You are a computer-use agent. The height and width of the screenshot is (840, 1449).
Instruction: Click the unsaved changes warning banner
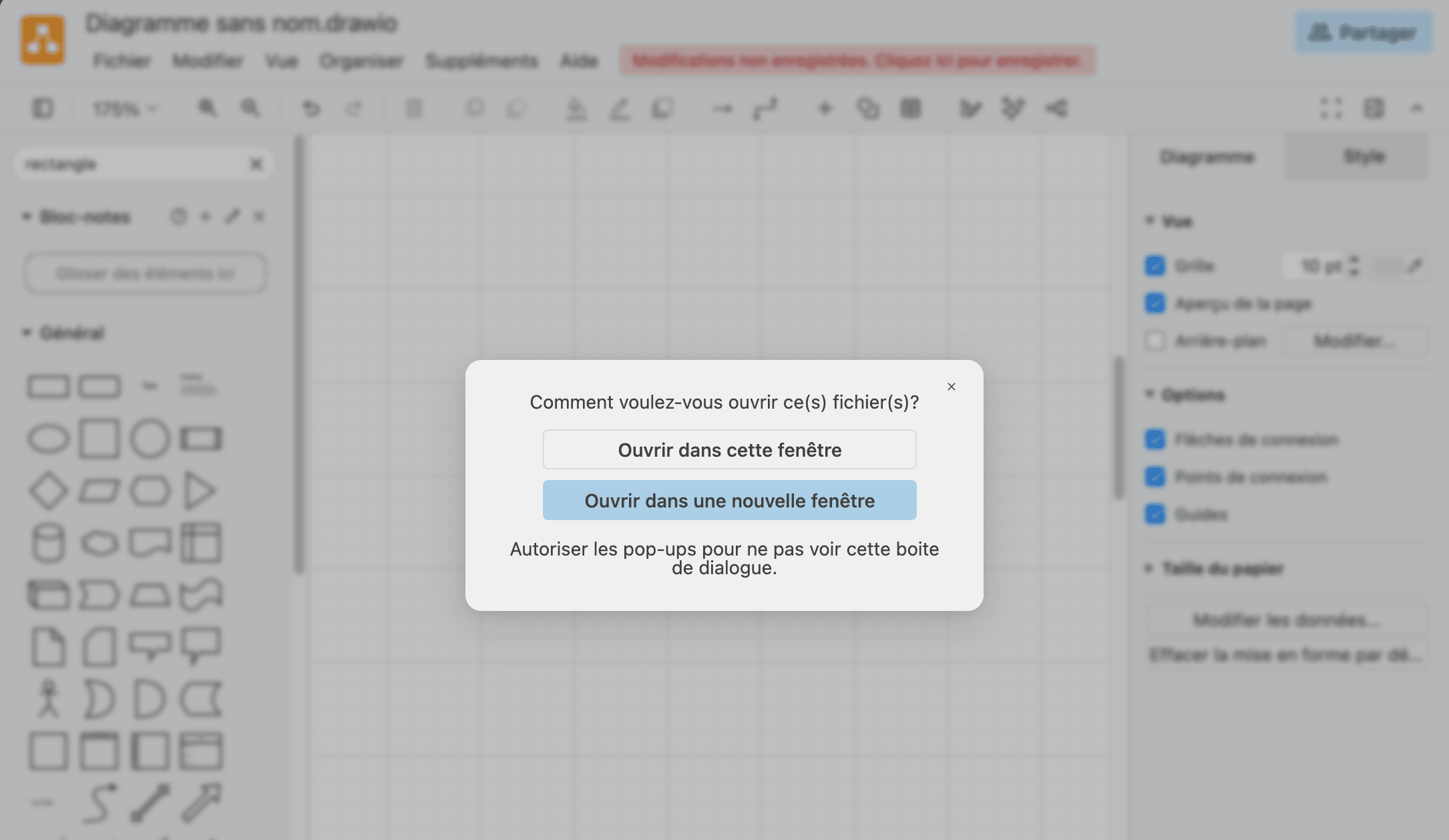(857, 61)
